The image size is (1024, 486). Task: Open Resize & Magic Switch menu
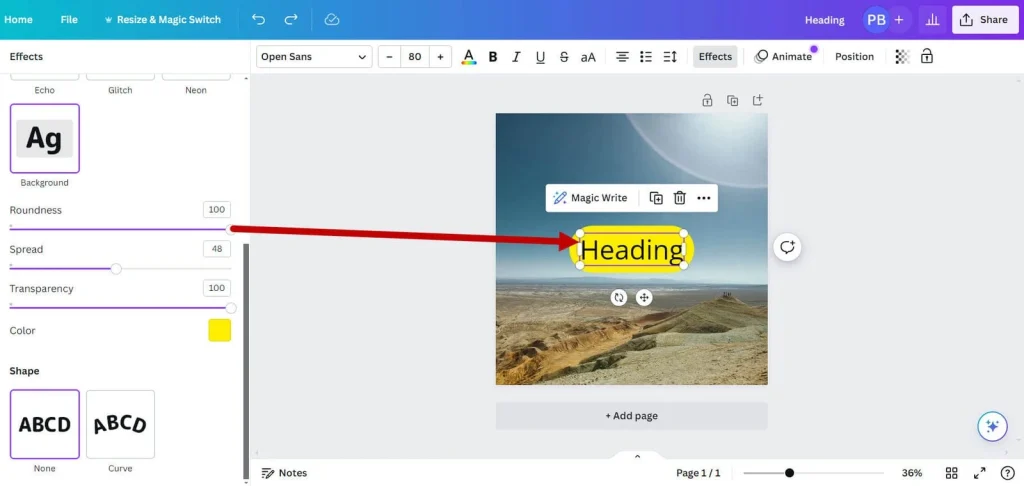point(162,20)
